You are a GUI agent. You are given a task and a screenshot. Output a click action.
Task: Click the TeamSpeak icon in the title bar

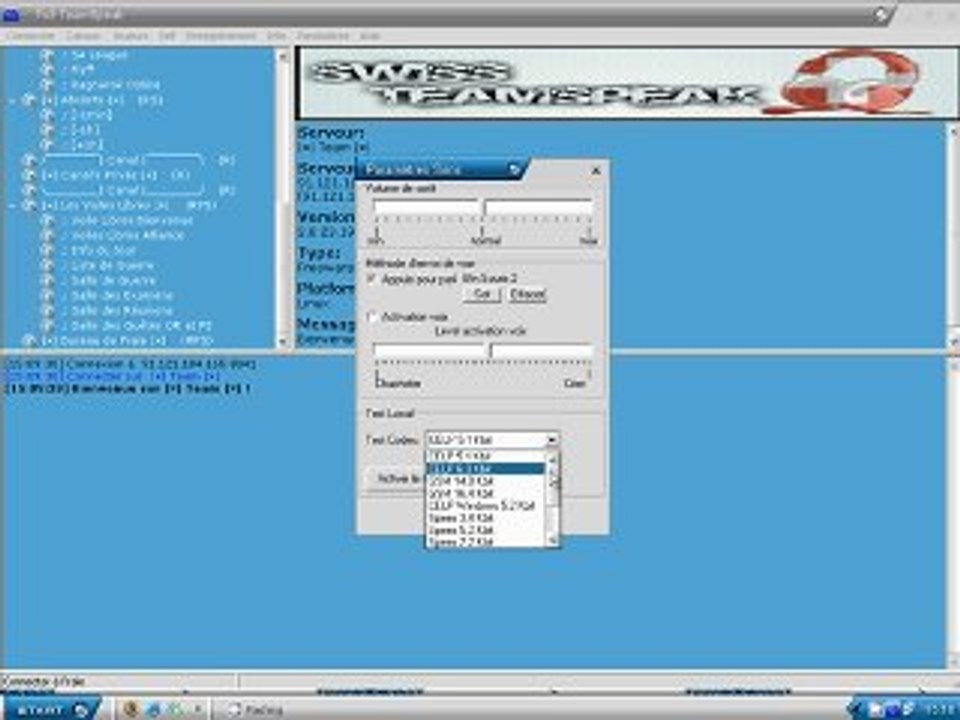(11, 14)
